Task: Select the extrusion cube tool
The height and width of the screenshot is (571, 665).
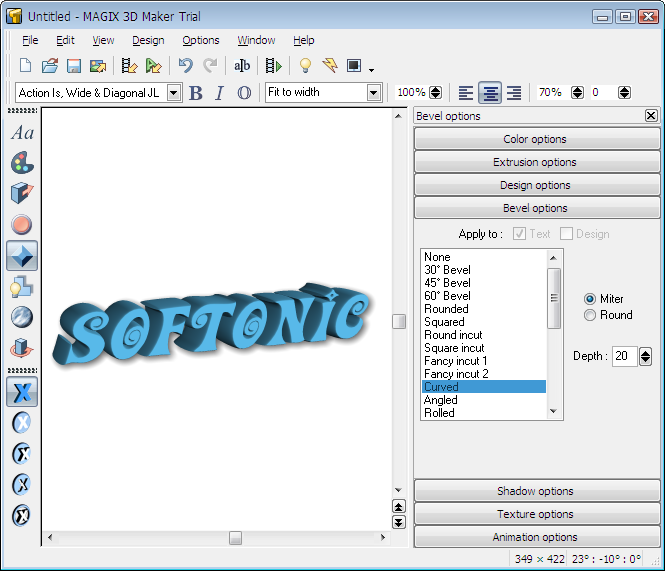Action: (22, 193)
